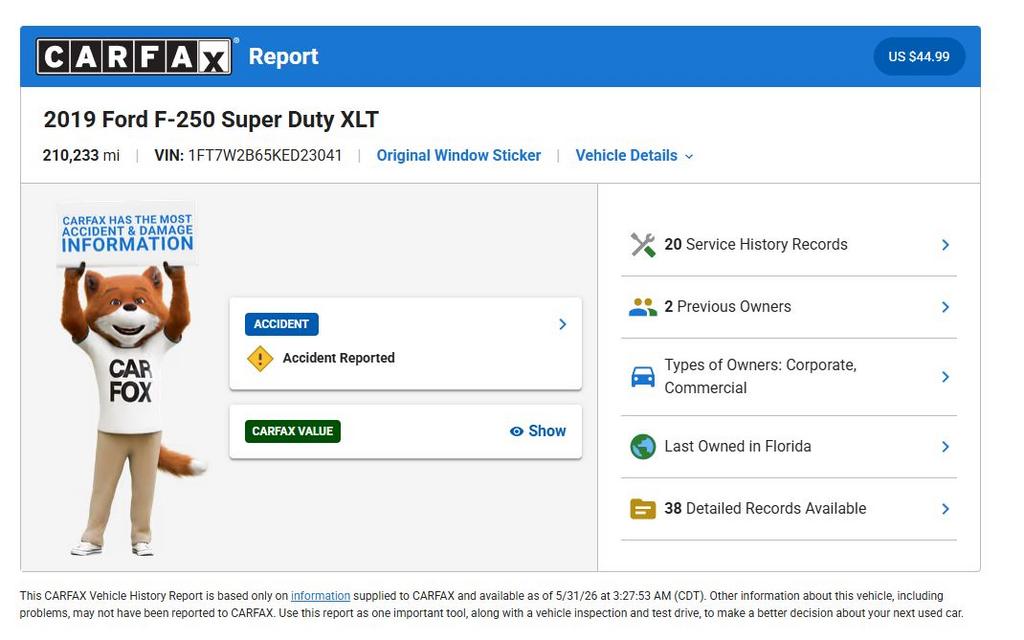Show the CARFAX value
Screen dimensions: 1024x640
tap(537, 431)
